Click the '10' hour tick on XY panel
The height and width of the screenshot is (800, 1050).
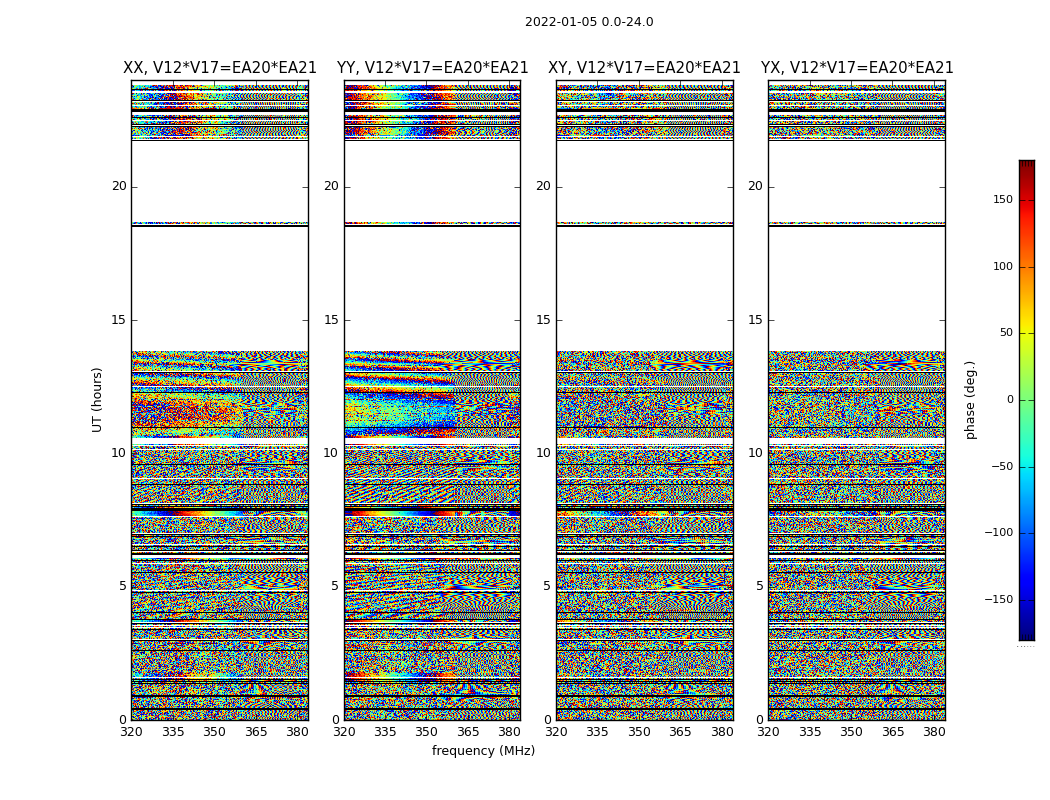[x=543, y=453]
